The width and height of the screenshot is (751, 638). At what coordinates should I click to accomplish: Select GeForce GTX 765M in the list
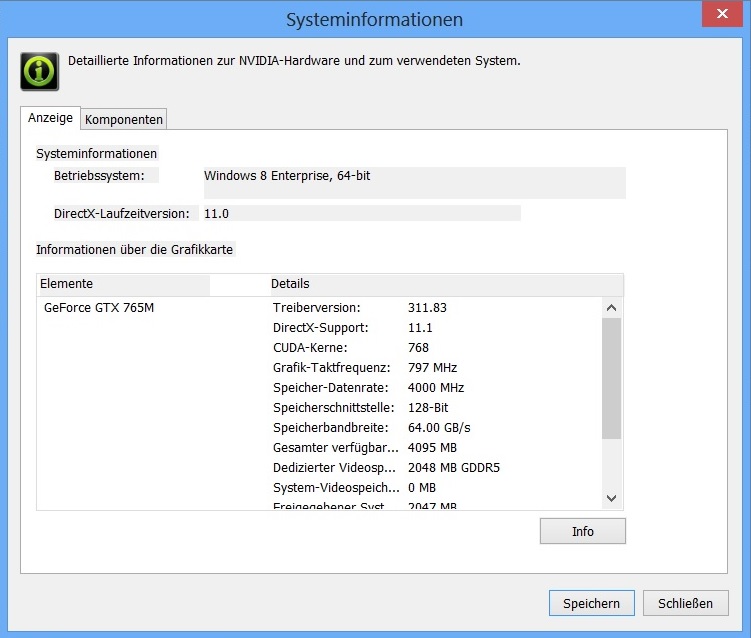tap(99, 308)
